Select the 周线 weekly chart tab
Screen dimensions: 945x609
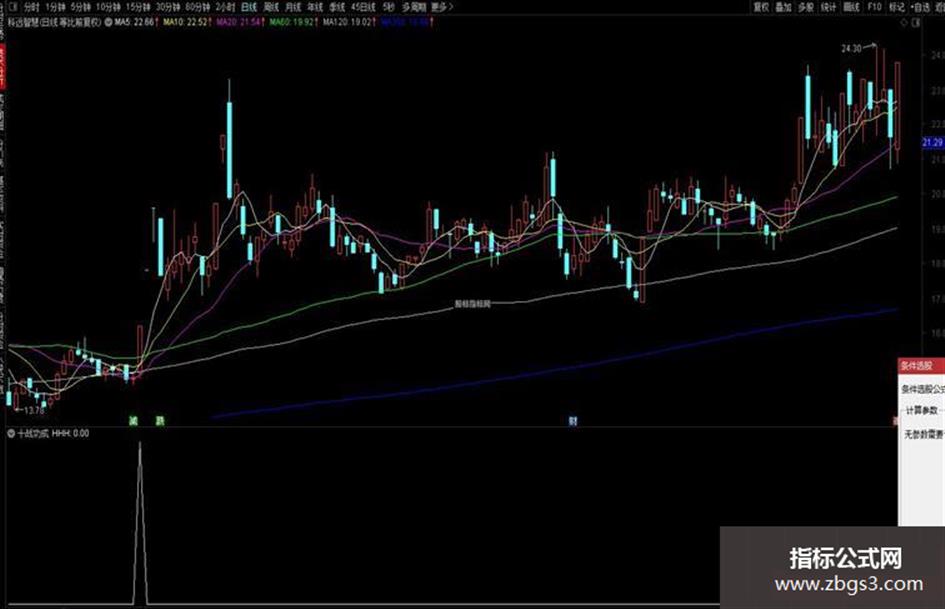pyautogui.click(x=271, y=7)
